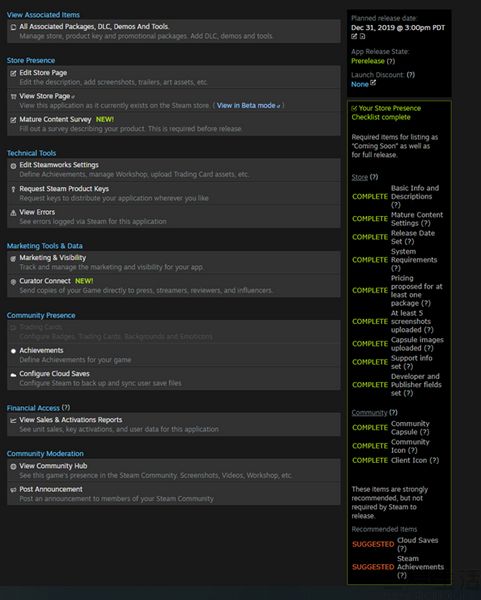This screenshot has height=600, width=481.
Task: Click the help mark next to Prerelease
Action: (391, 61)
